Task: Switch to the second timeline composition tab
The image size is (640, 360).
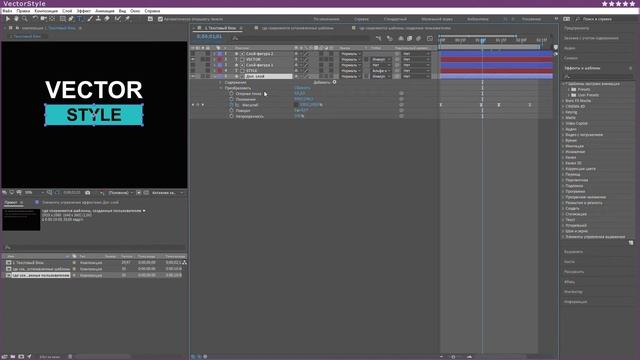Action: click(x=297, y=28)
